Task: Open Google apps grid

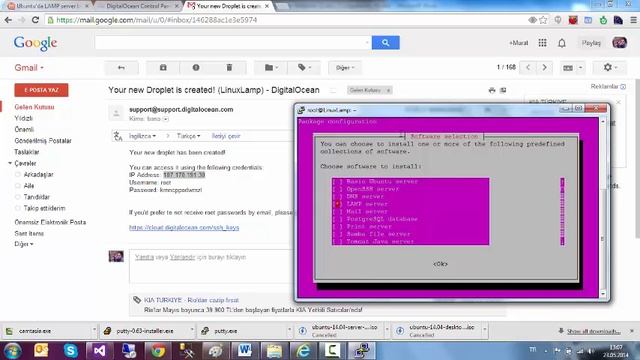Action: pyautogui.click(x=542, y=42)
